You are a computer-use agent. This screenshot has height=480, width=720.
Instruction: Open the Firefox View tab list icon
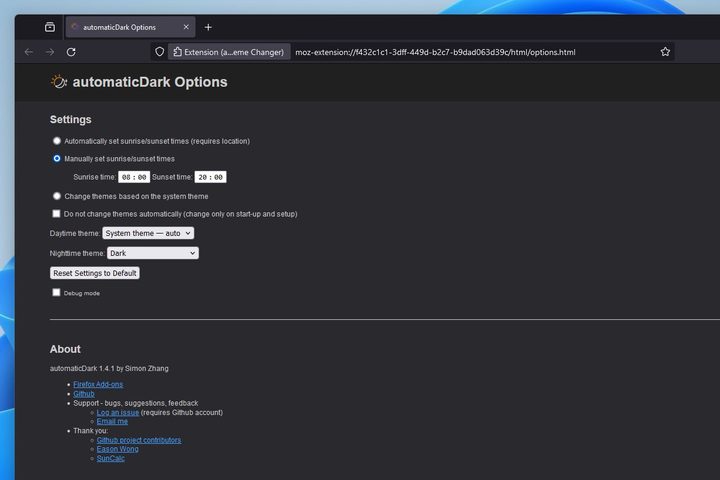50,27
